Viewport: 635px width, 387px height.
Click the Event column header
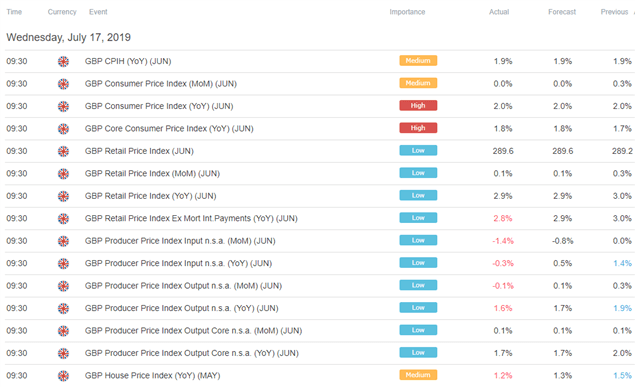click(98, 12)
